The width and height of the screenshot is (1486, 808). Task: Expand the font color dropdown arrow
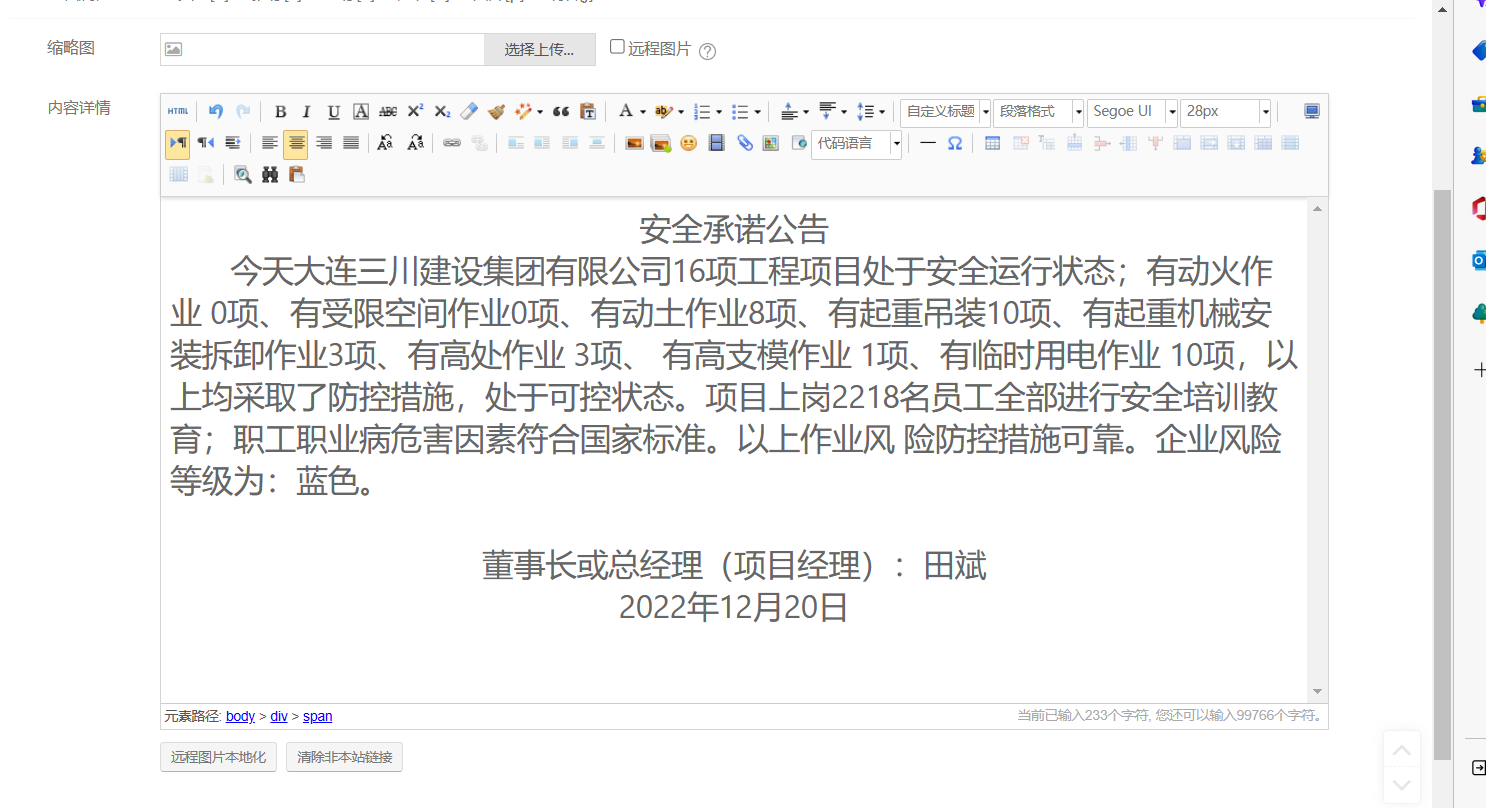click(643, 112)
